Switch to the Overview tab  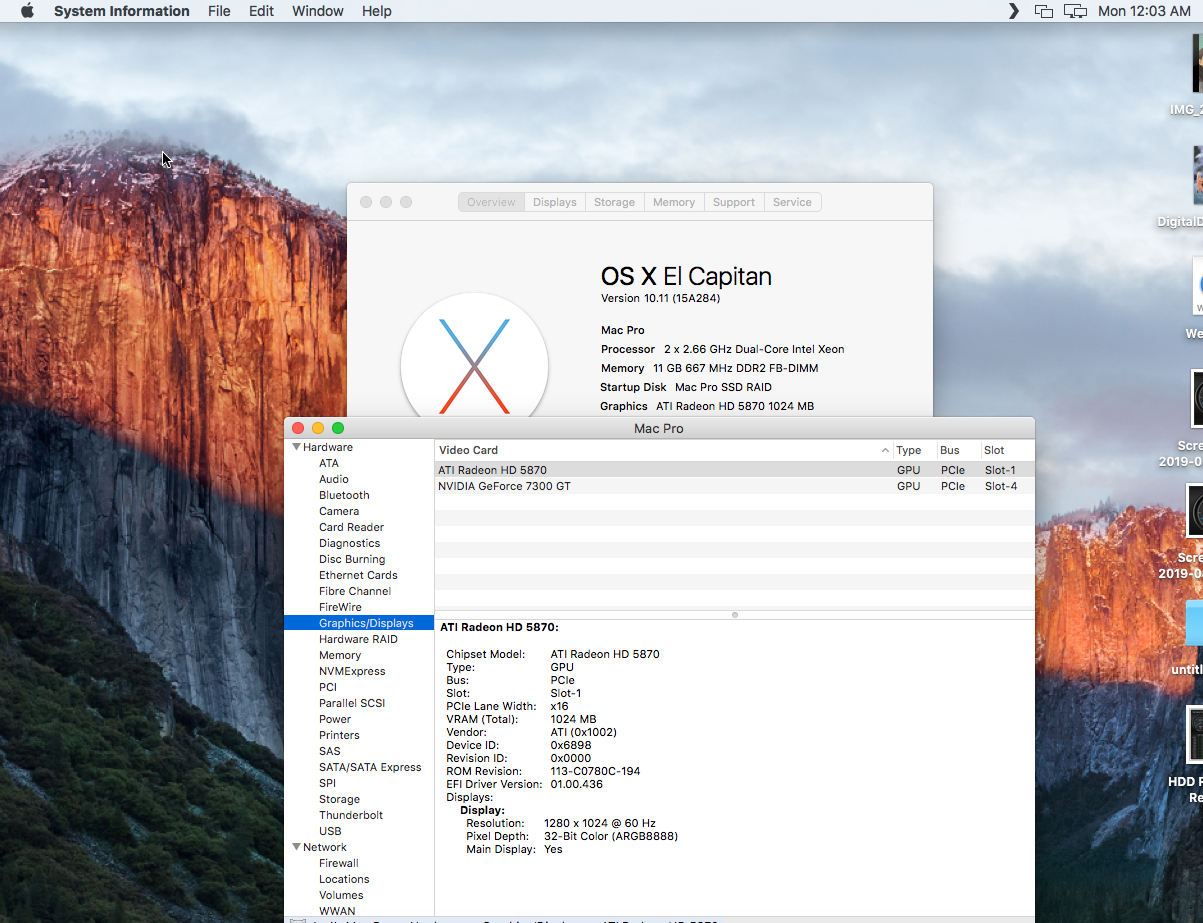point(491,202)
